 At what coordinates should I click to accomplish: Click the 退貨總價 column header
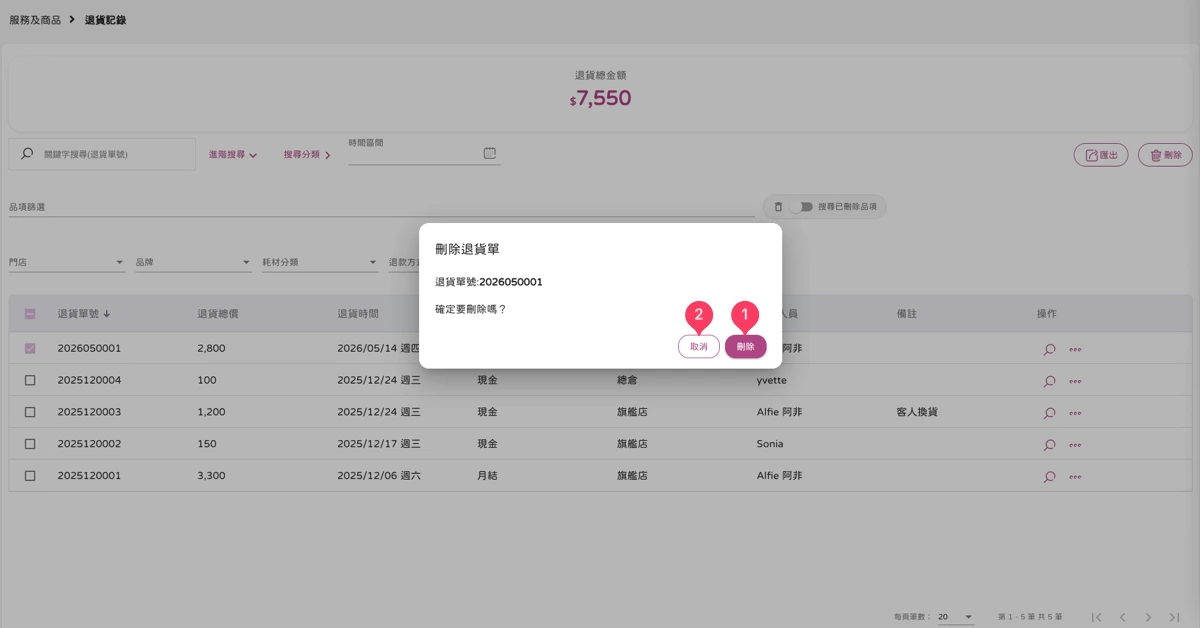[217, 314]
